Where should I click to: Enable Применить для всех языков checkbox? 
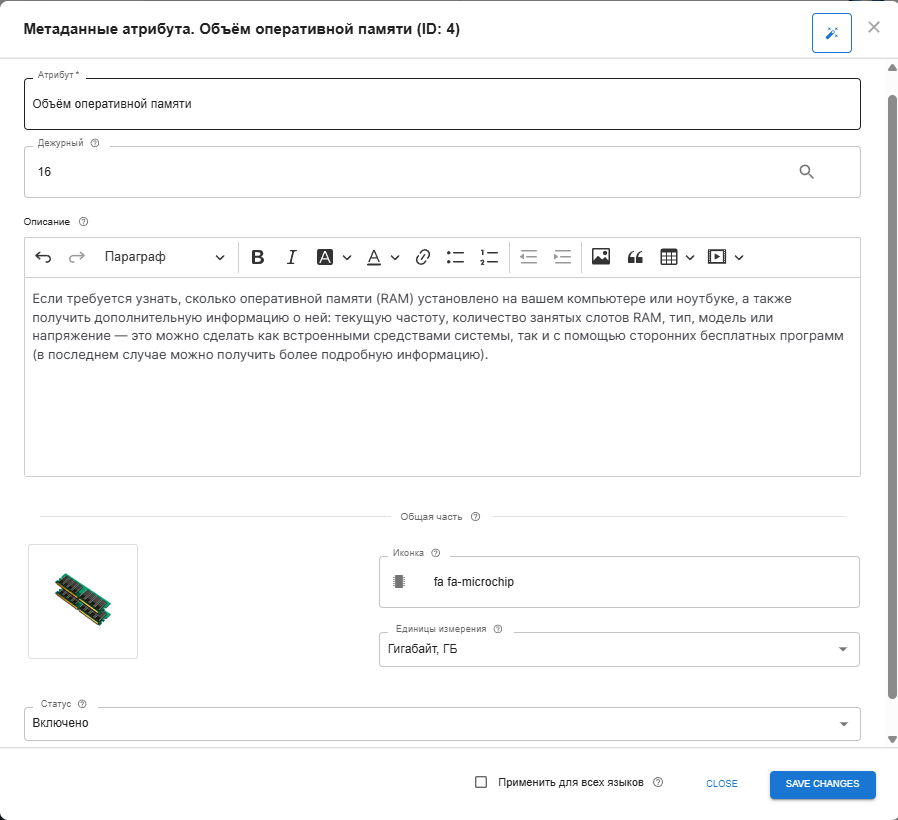[x=483, y=783]
